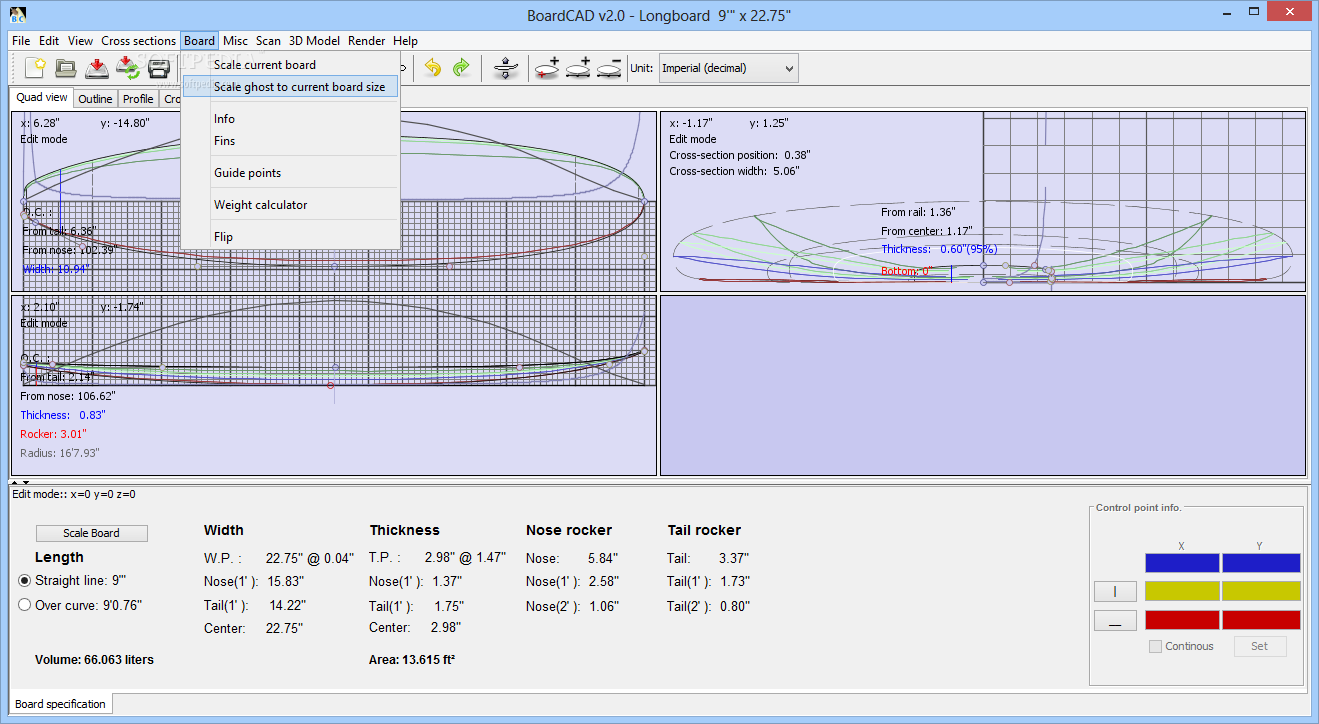Close the open Board menu
The width and height of the screenshot is (1319, 724).
click(x=199, y=41)
